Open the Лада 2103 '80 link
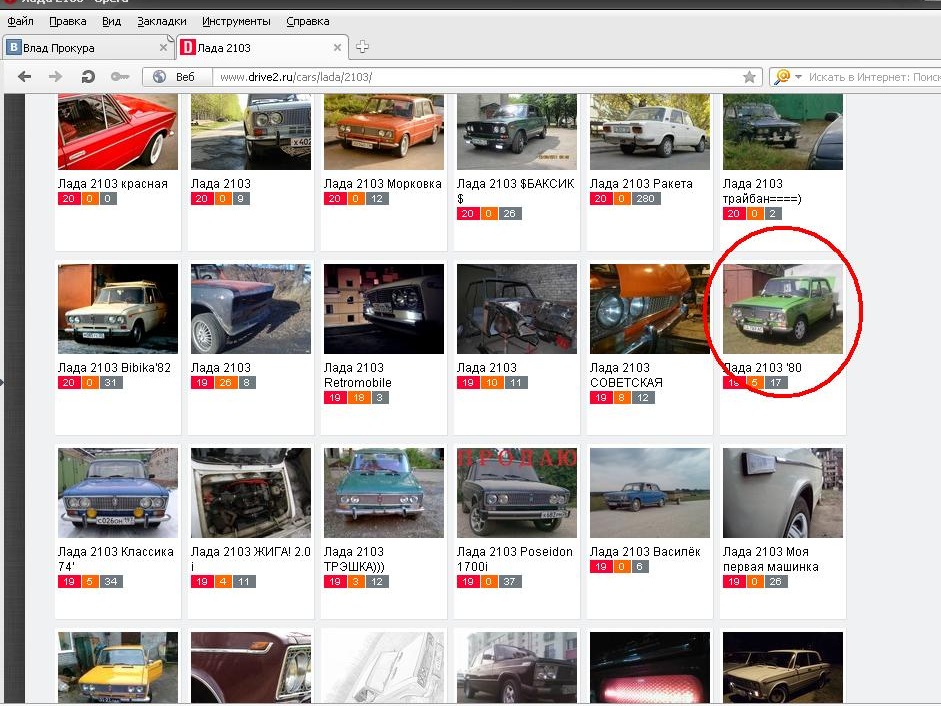The image size is (941, 706). pos(762,367)
